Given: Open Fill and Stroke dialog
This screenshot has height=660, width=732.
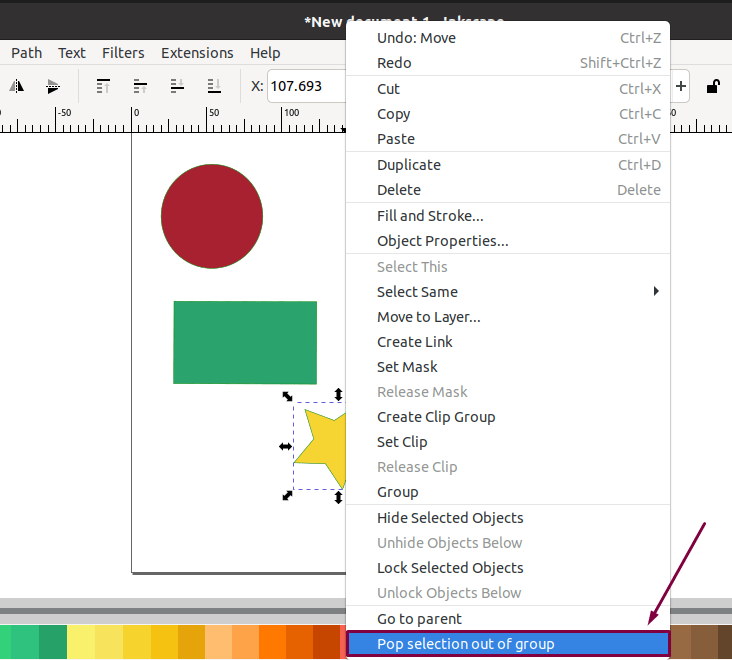Looking at the screenshot, I should pyautogui.click(x=508, y=216).
